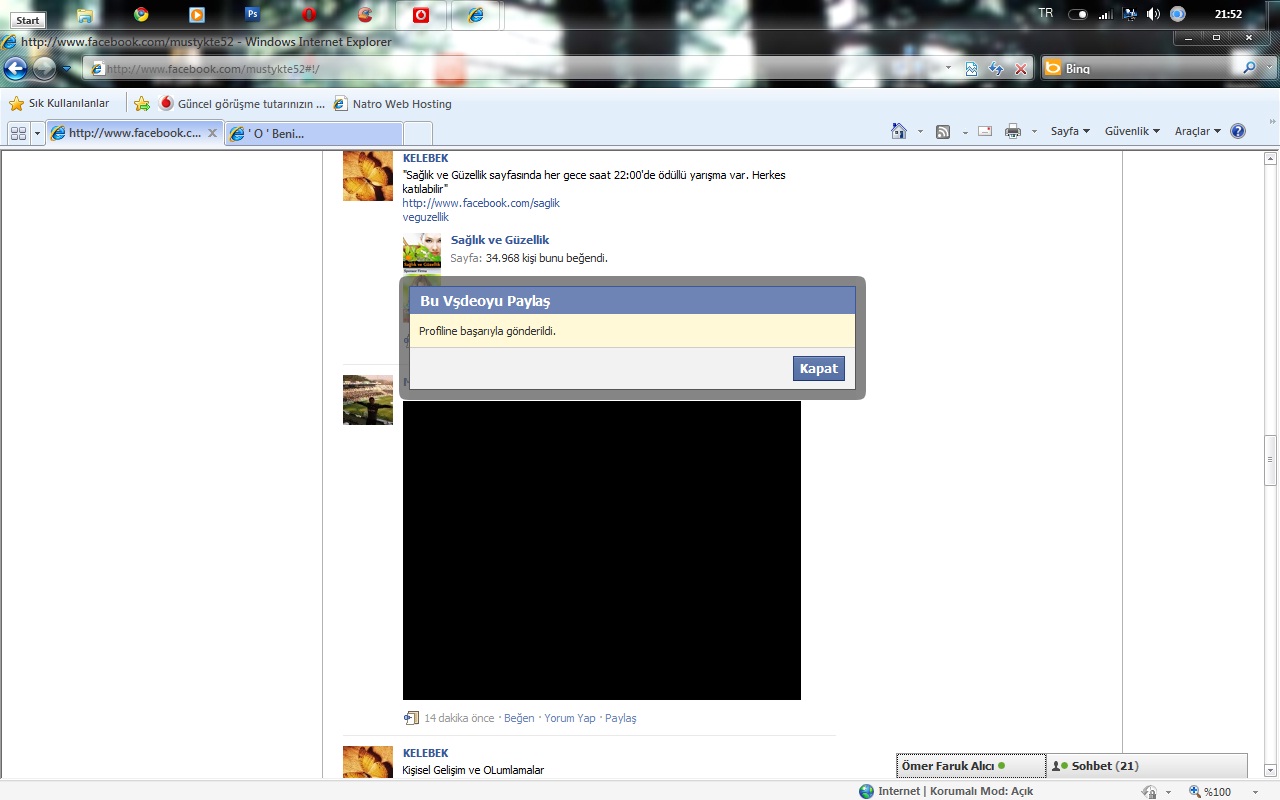Click the scrollbar down arrow

tap(1271, 772)
